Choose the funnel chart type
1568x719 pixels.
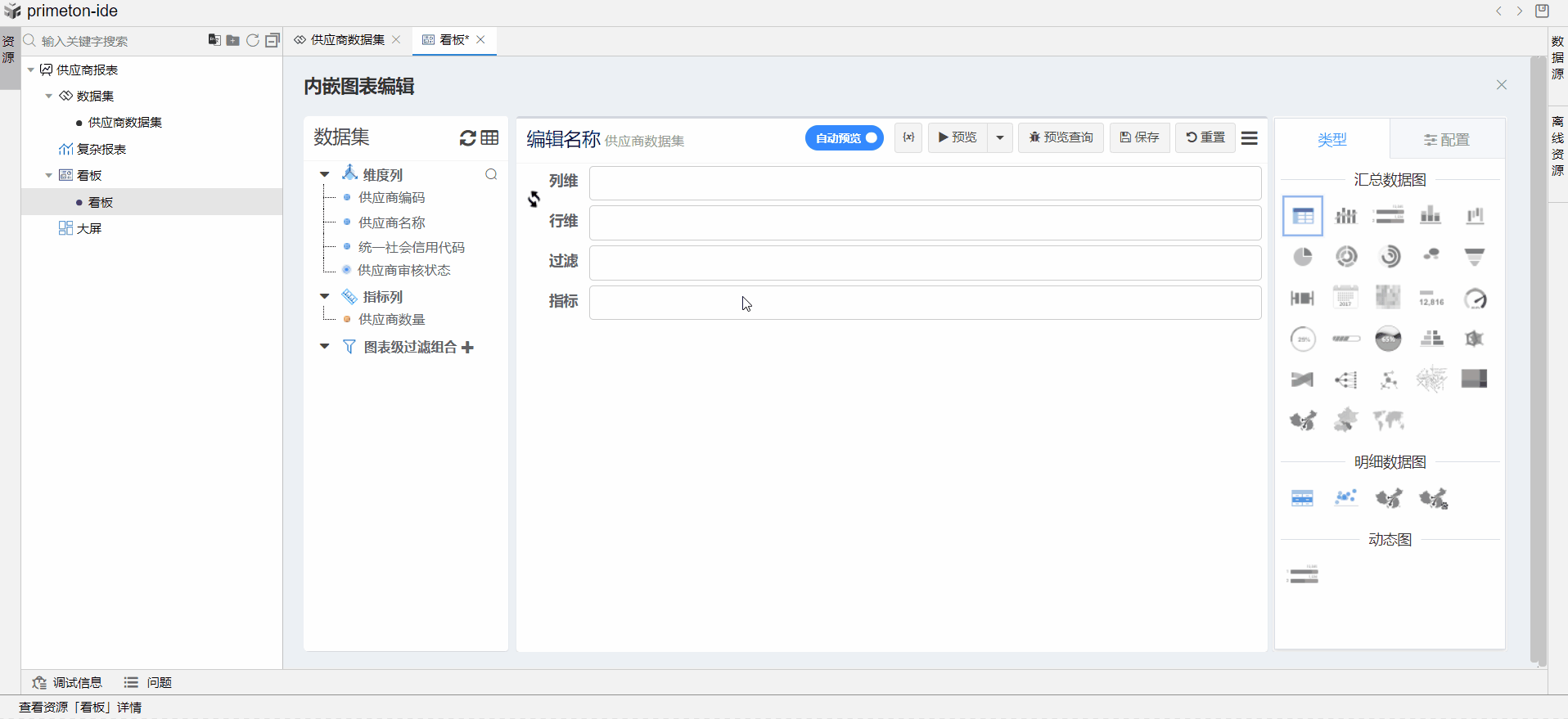coord(1474,257)
